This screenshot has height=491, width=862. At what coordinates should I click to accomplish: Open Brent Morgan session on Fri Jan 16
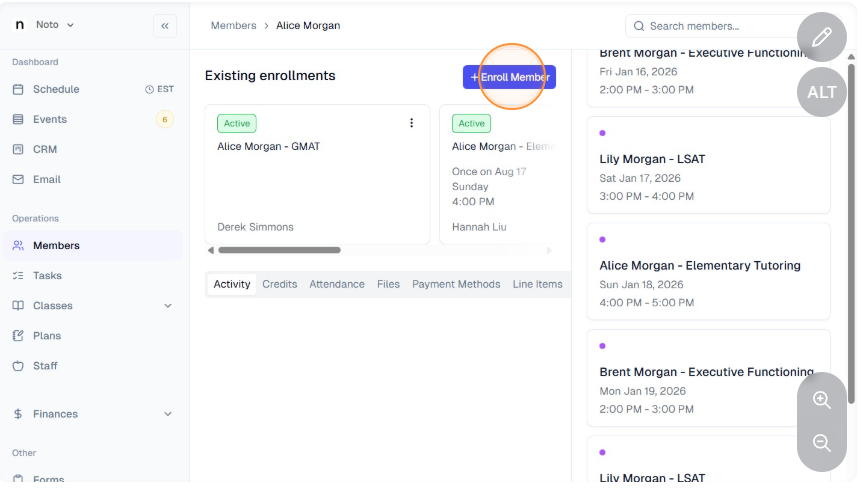click(709, 78)
